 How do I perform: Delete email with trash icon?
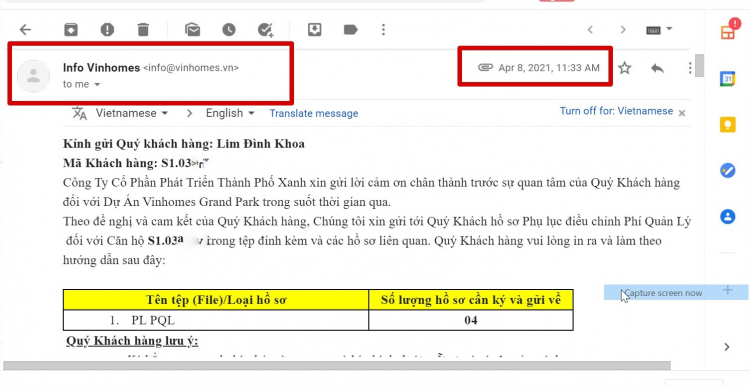143,30
